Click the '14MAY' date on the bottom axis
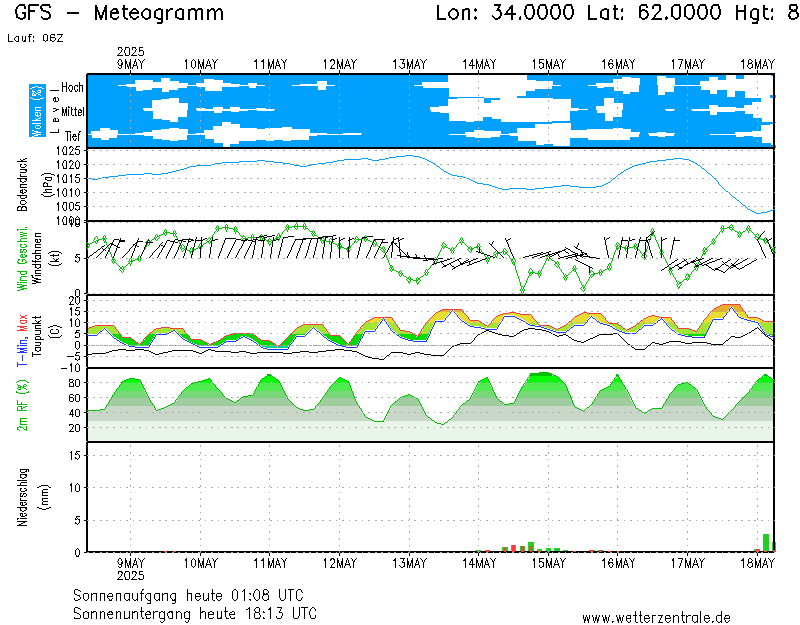 (479, 563)
